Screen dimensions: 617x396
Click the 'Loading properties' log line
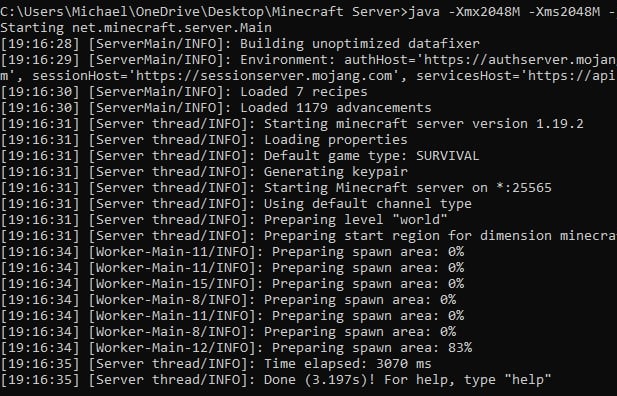[x=204, y=140]
